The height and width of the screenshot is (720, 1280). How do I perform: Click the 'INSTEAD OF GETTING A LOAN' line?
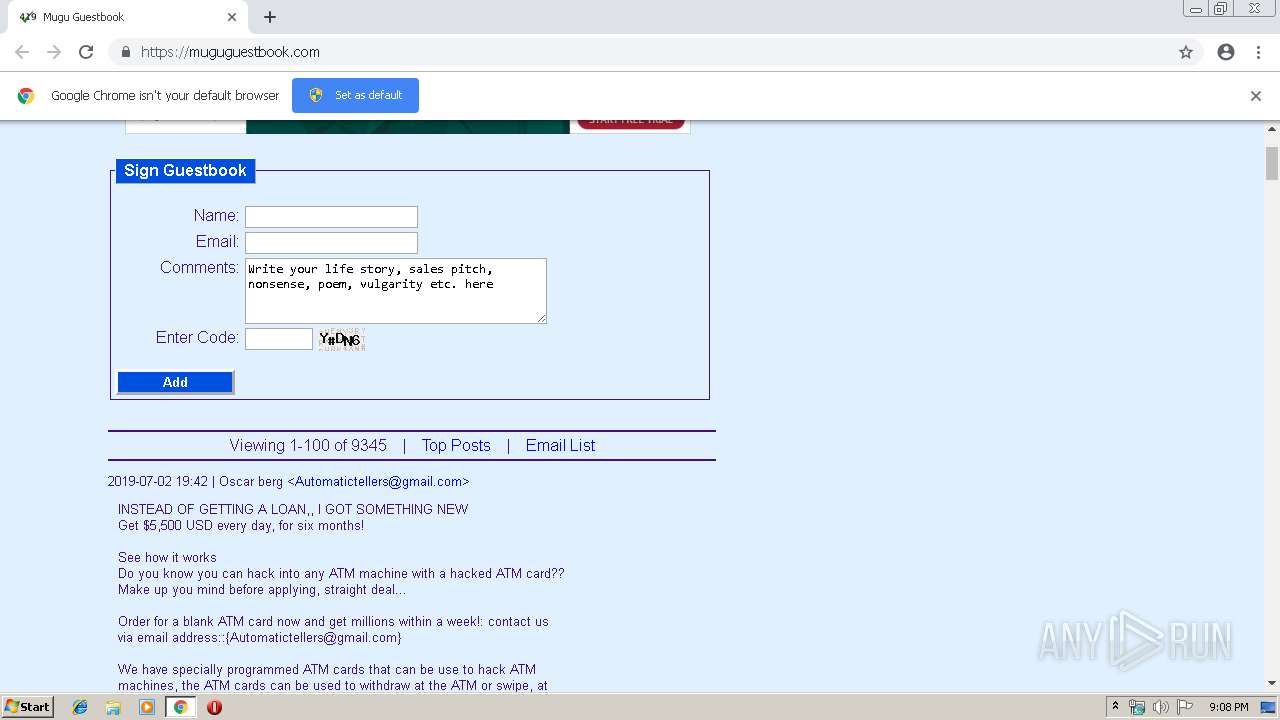click(293, 509)
